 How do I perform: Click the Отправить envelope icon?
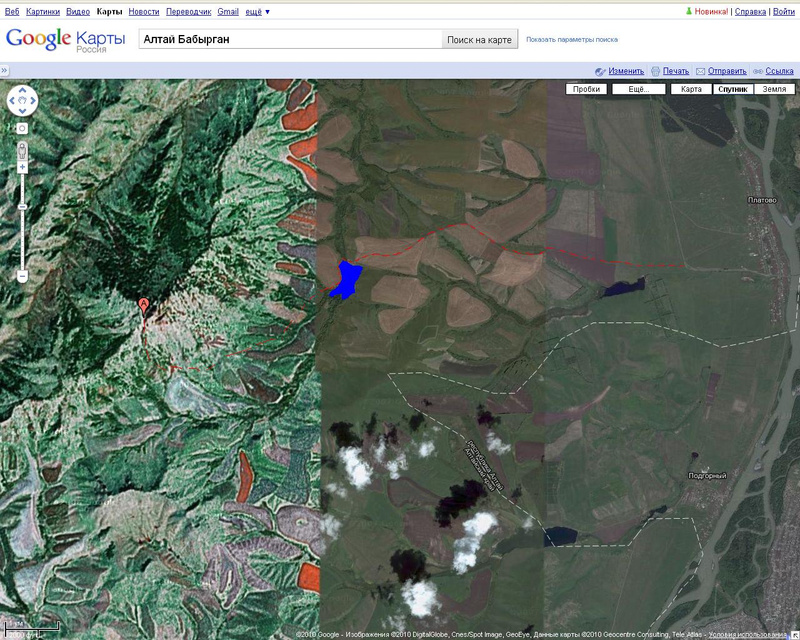click(x=700, y=71)
